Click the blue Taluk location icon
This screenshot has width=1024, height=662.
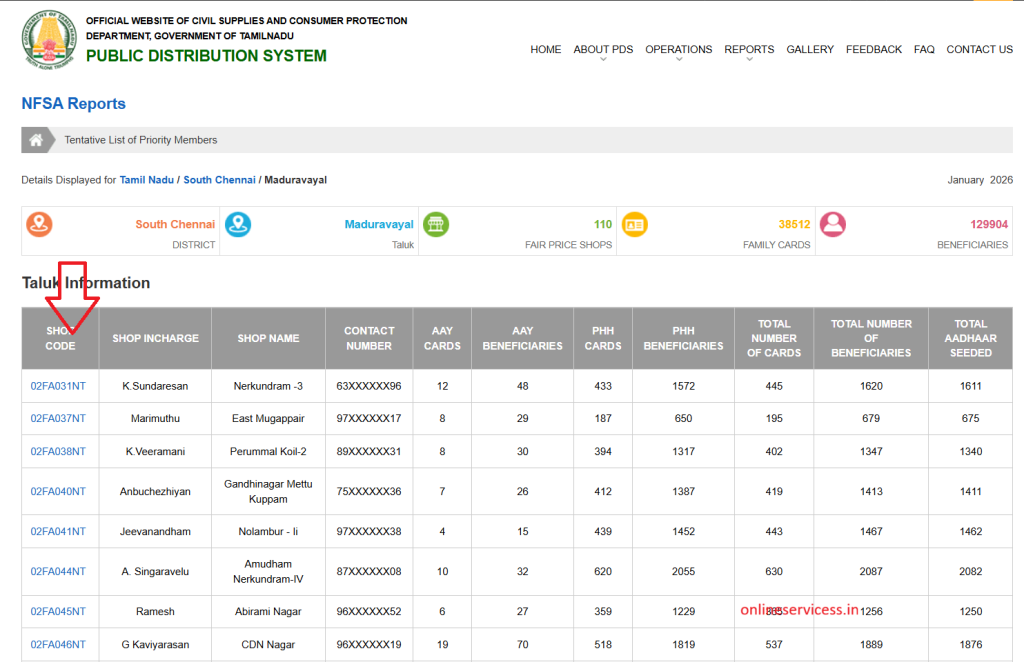click(237, 224)
